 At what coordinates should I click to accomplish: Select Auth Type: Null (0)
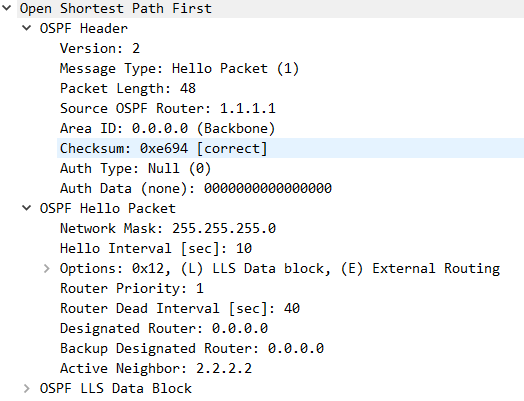click(135, 168)
